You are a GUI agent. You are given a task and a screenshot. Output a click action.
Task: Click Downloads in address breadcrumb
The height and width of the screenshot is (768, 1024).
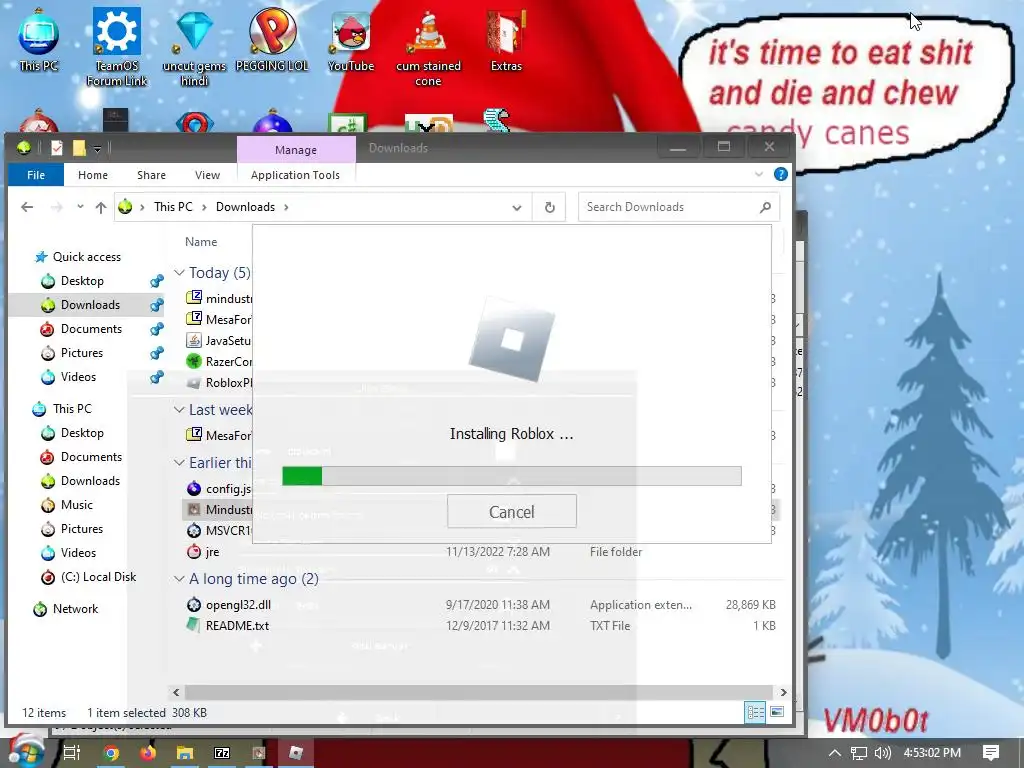tap(246, 207)
